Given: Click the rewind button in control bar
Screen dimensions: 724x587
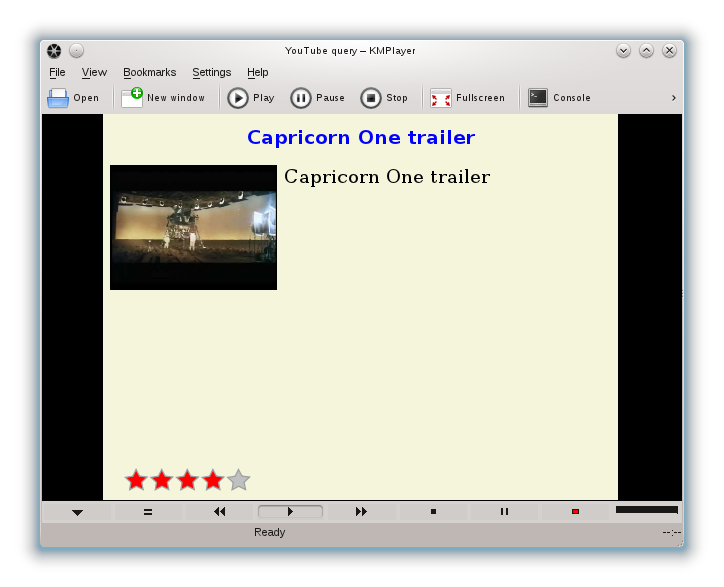Looking at the screenshot, I should (x=220, y=512).
